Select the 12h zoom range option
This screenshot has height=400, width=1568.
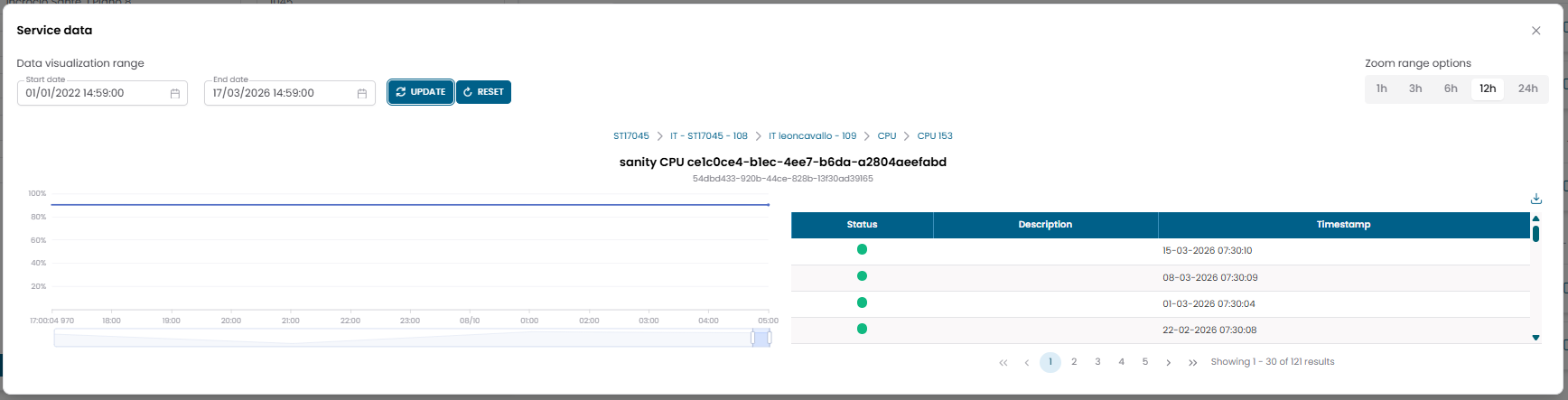pos(1488,88)
